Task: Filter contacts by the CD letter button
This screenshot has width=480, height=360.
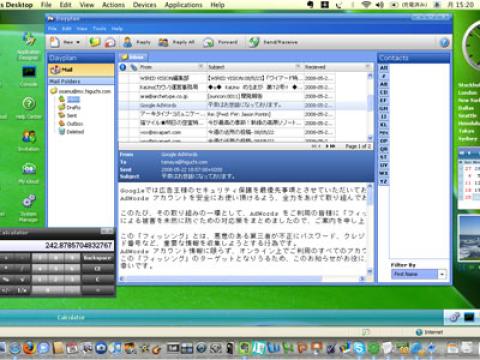Action: [x=384, y=92]
